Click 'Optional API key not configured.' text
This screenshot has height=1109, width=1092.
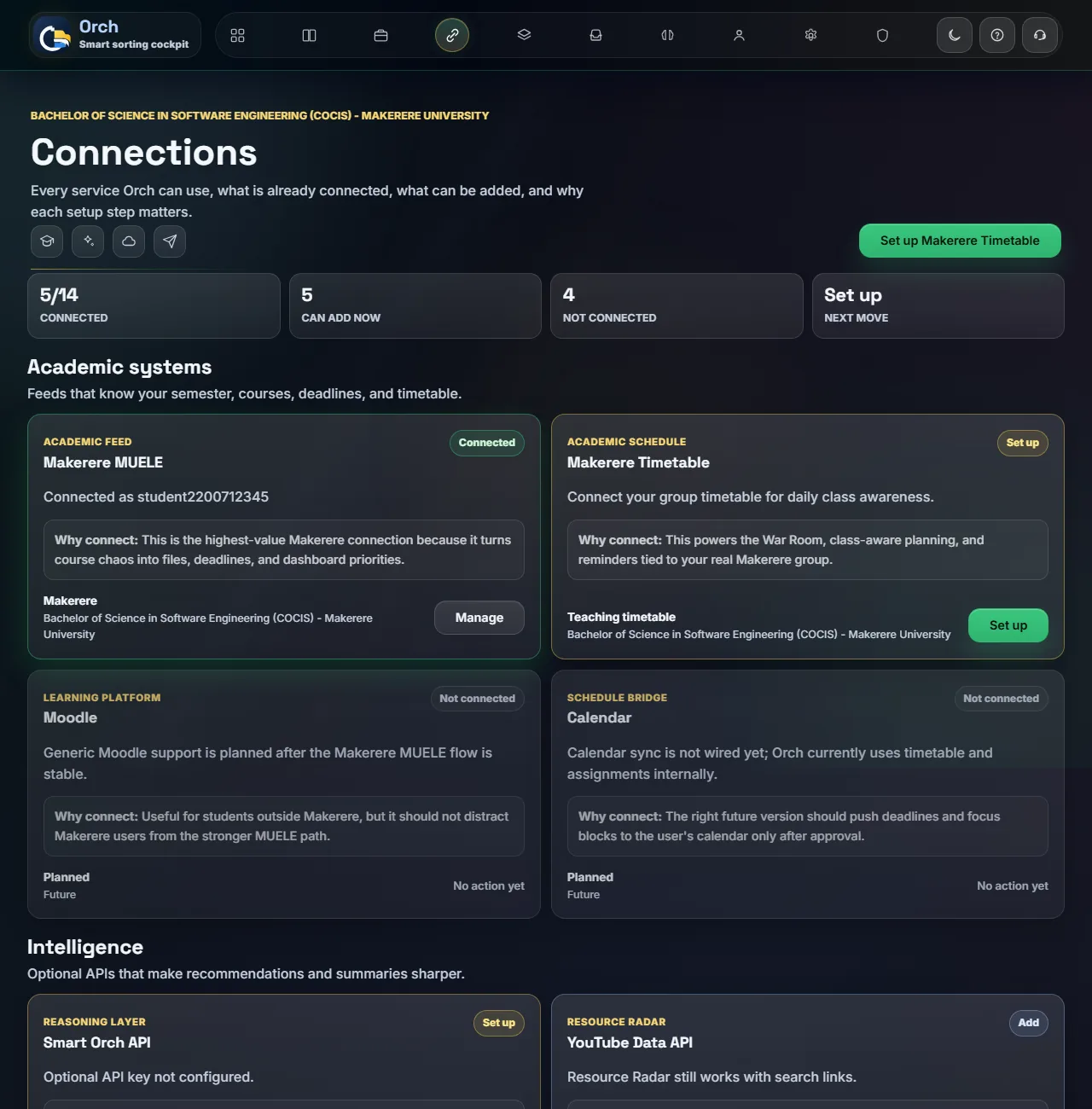coord(148,1077)
